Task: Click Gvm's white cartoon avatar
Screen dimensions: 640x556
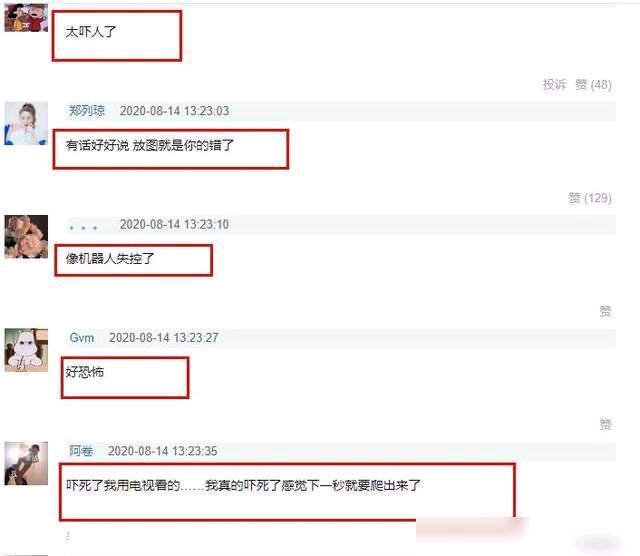Action: coord(26,350)
